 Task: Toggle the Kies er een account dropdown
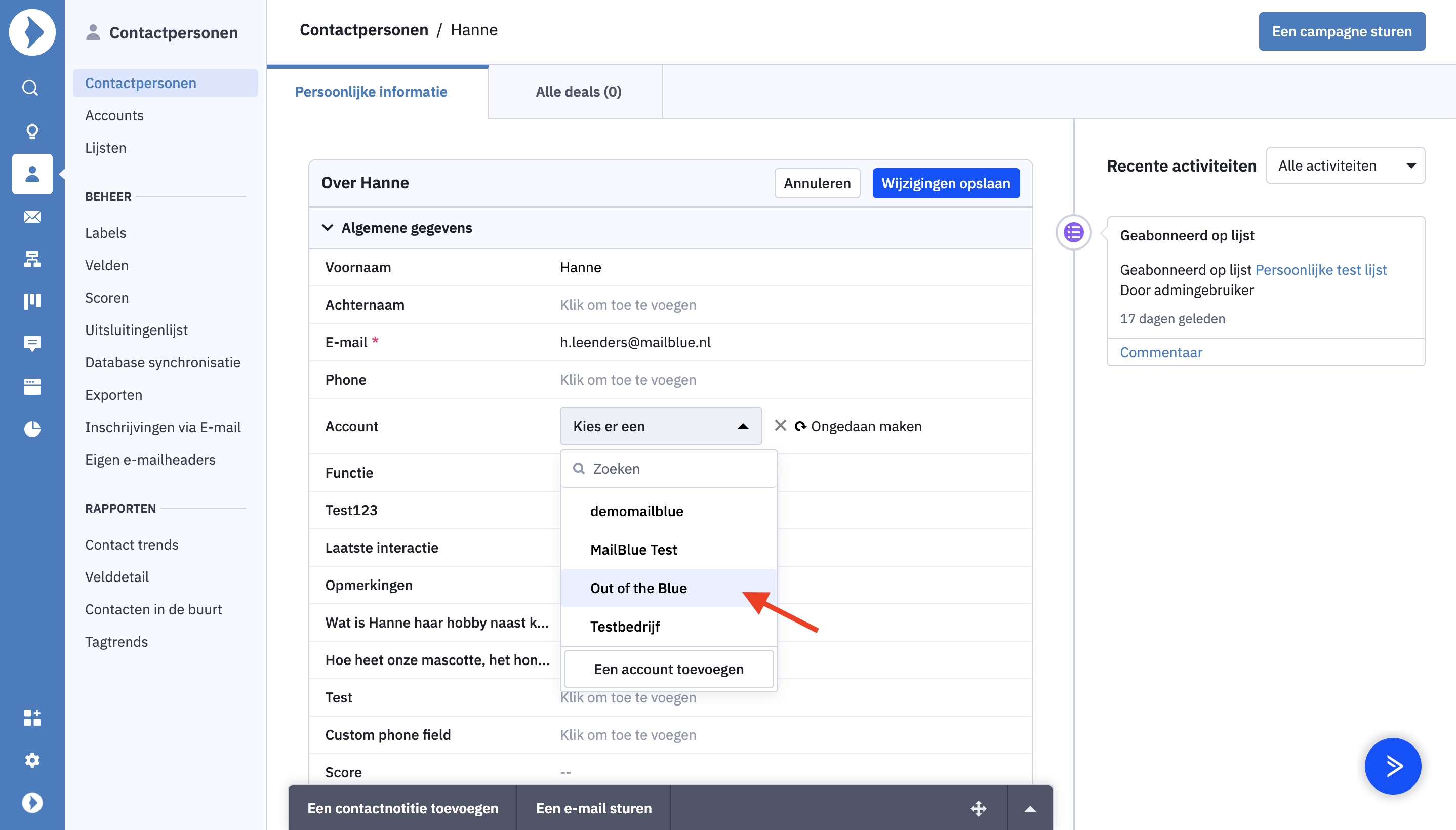point(661,426)
